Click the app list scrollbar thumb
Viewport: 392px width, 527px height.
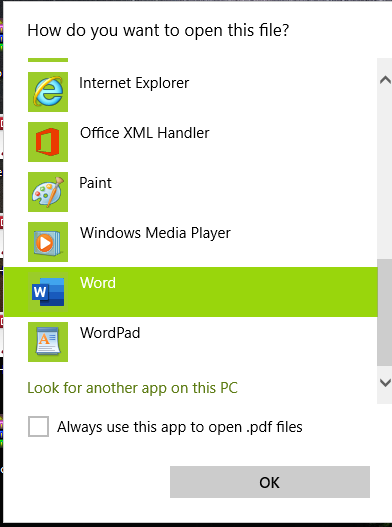[385, 312]
